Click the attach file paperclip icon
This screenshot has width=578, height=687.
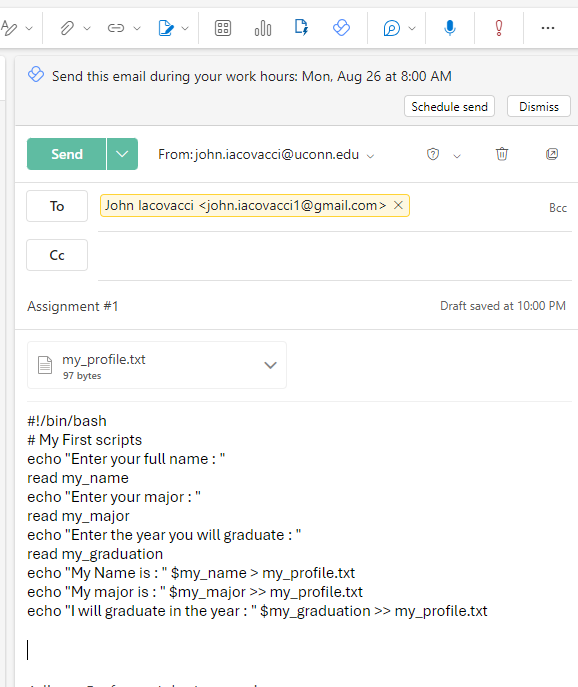click(x=67, y=28)
